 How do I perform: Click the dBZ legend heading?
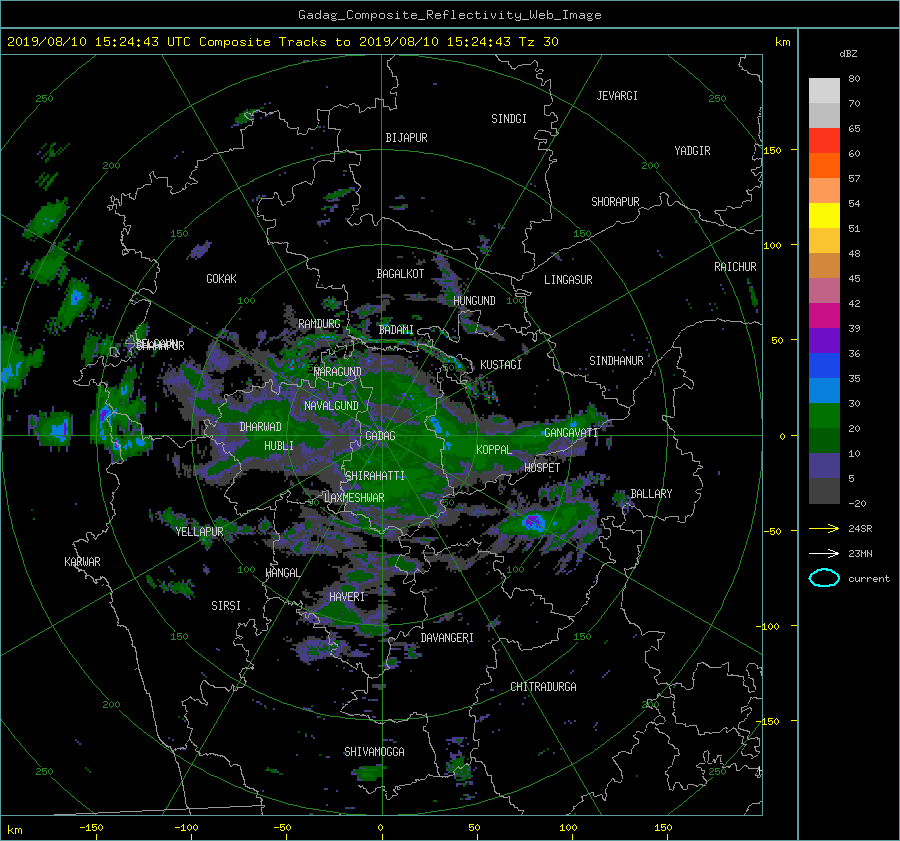[848, 54]
